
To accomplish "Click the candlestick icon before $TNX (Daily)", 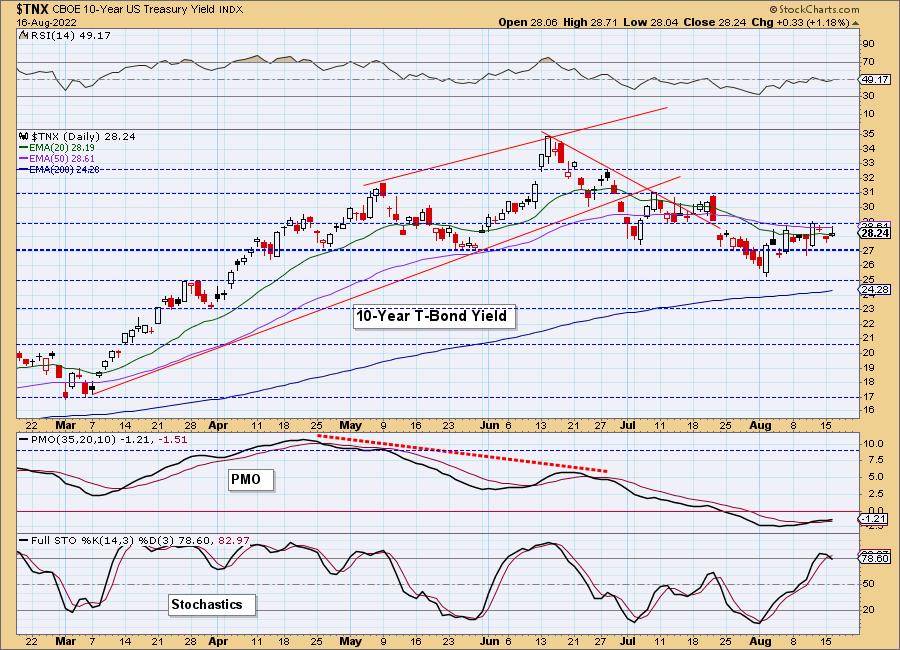I will 24,137.
